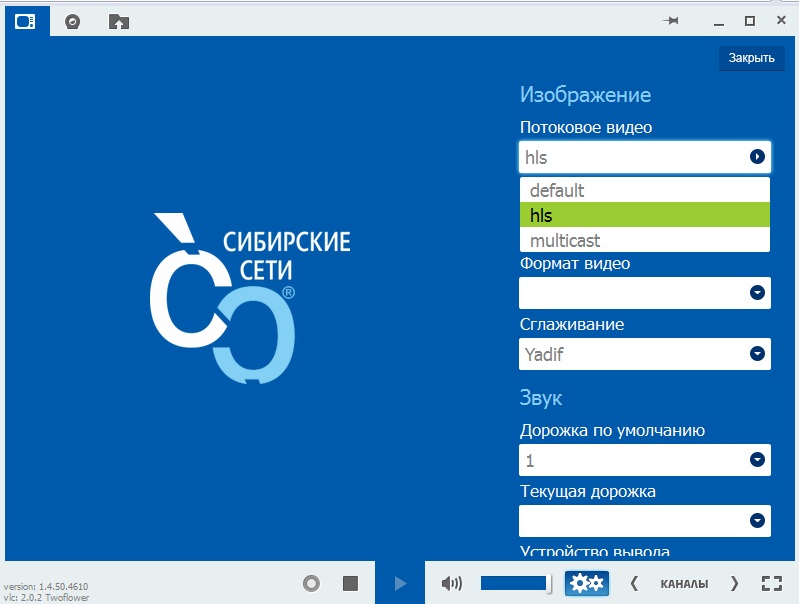
Task: Go to next channel arrow
Action: click(x=734, y=583)
